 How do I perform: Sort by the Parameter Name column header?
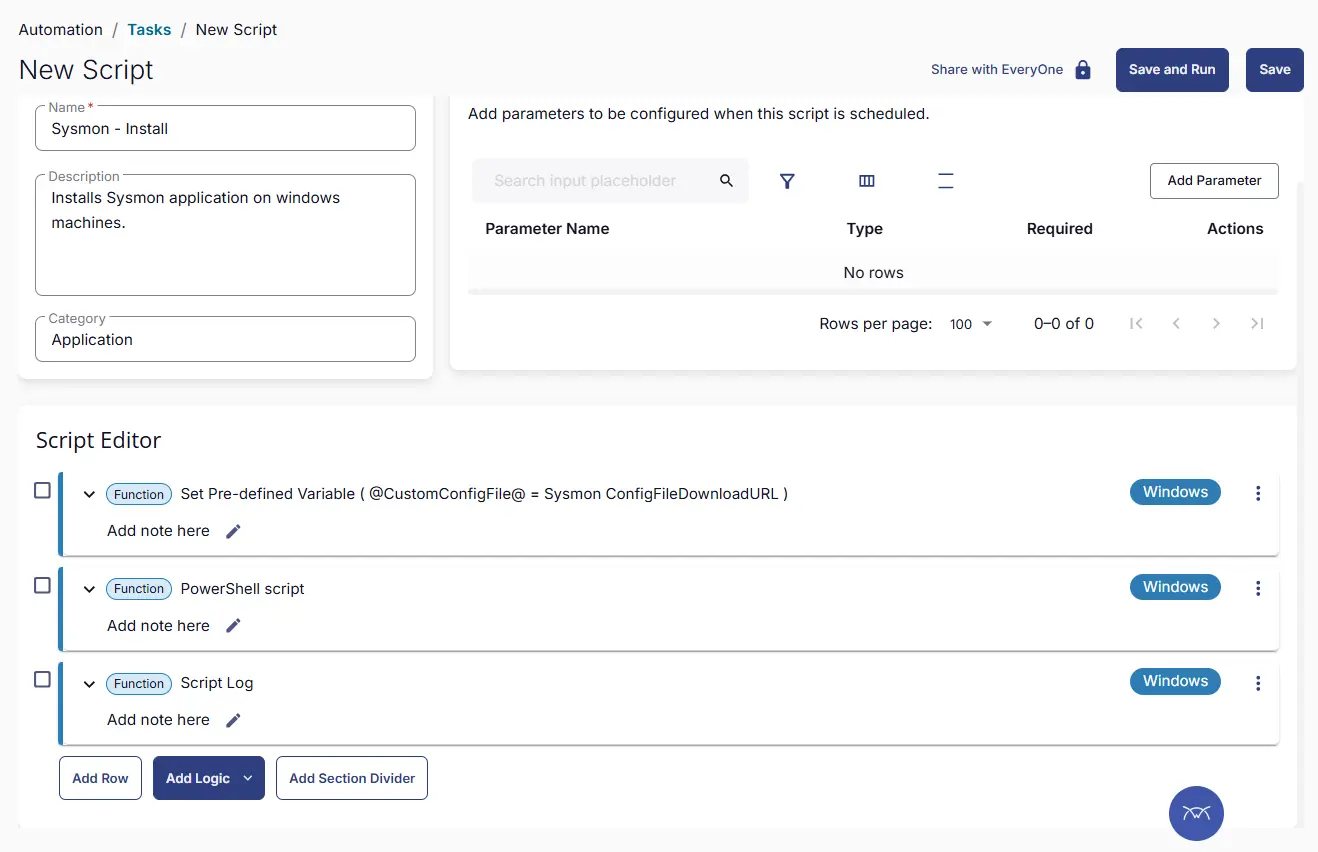[547, 229]
